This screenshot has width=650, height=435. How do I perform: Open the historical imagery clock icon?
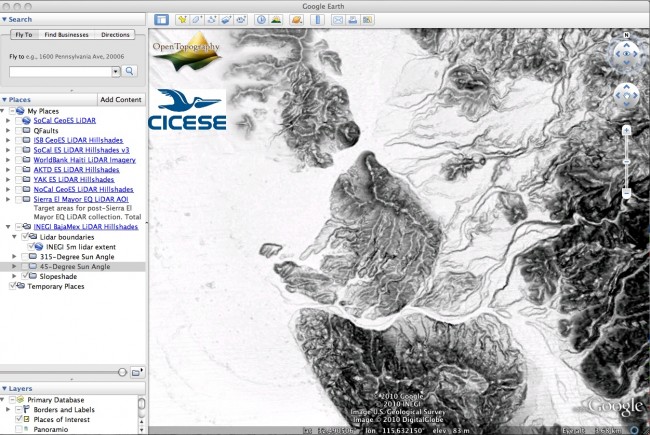[x=261, y=19]
